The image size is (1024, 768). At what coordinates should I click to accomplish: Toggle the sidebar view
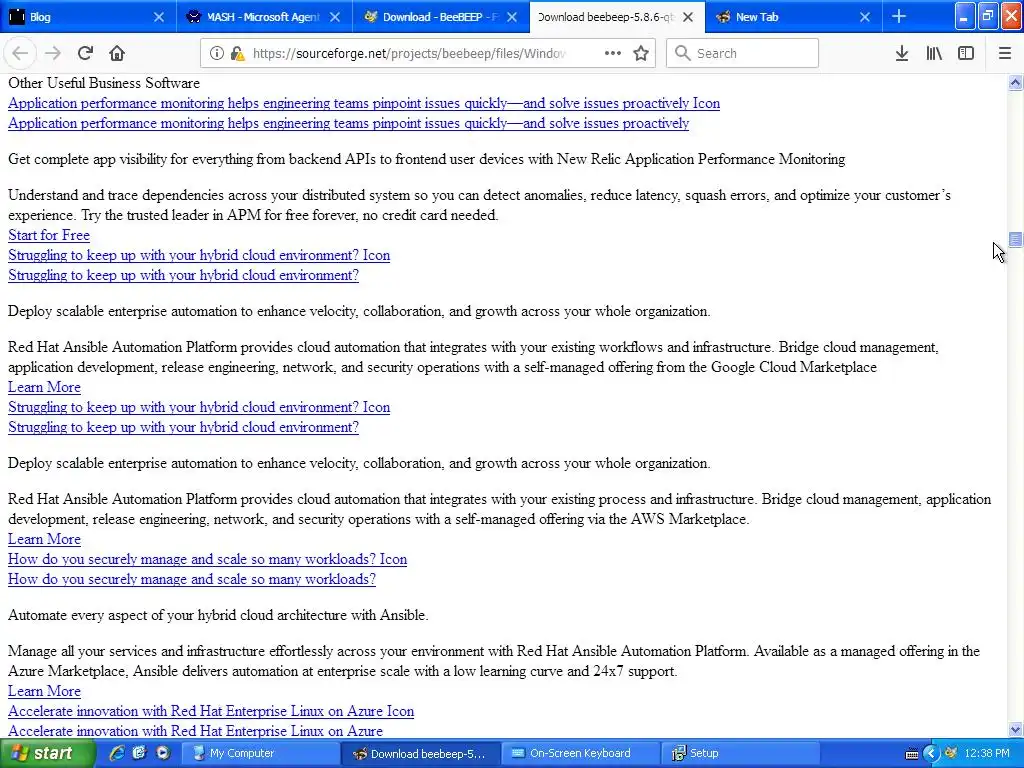pyautogui.click(x=966, y=53)
